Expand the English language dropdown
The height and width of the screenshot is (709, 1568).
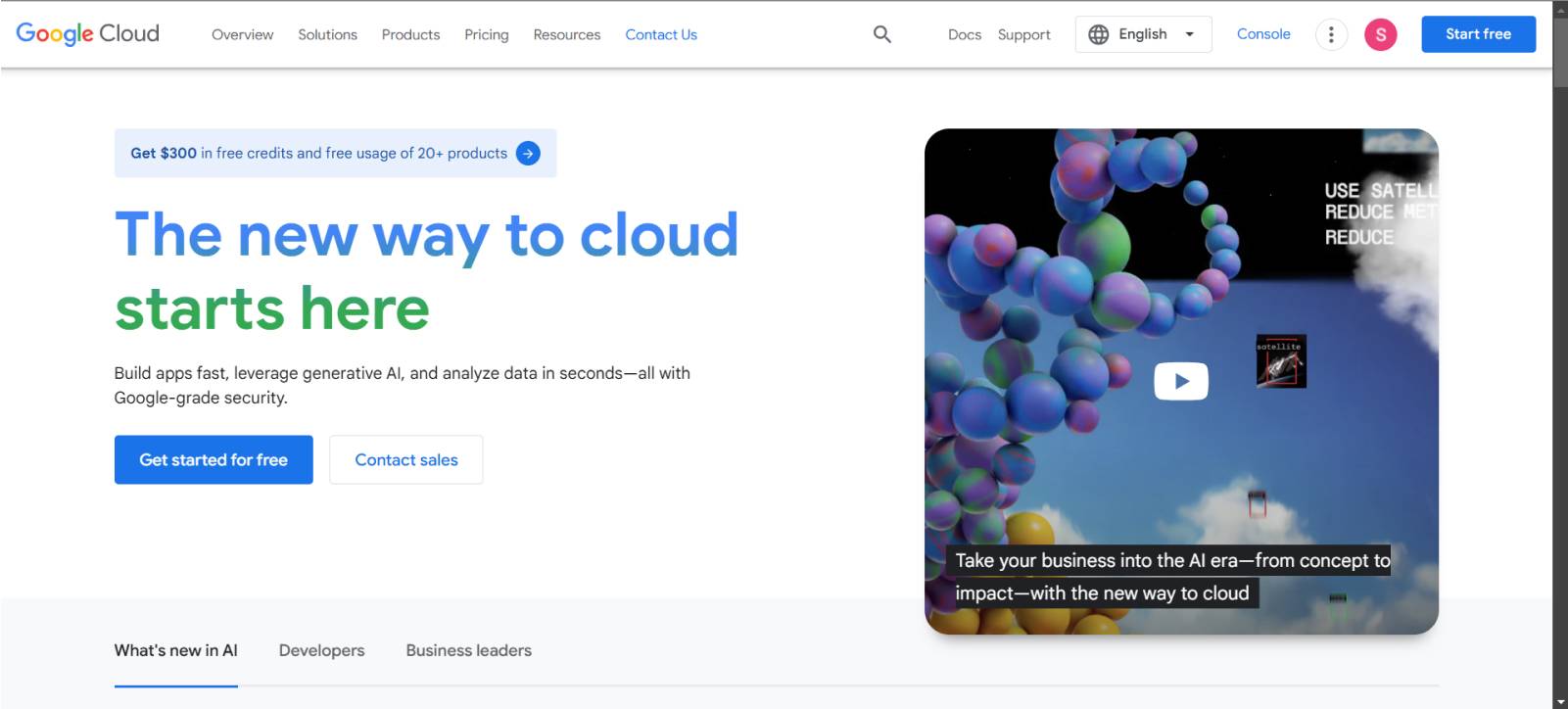pyautogui.click(x=1143, y=34)
